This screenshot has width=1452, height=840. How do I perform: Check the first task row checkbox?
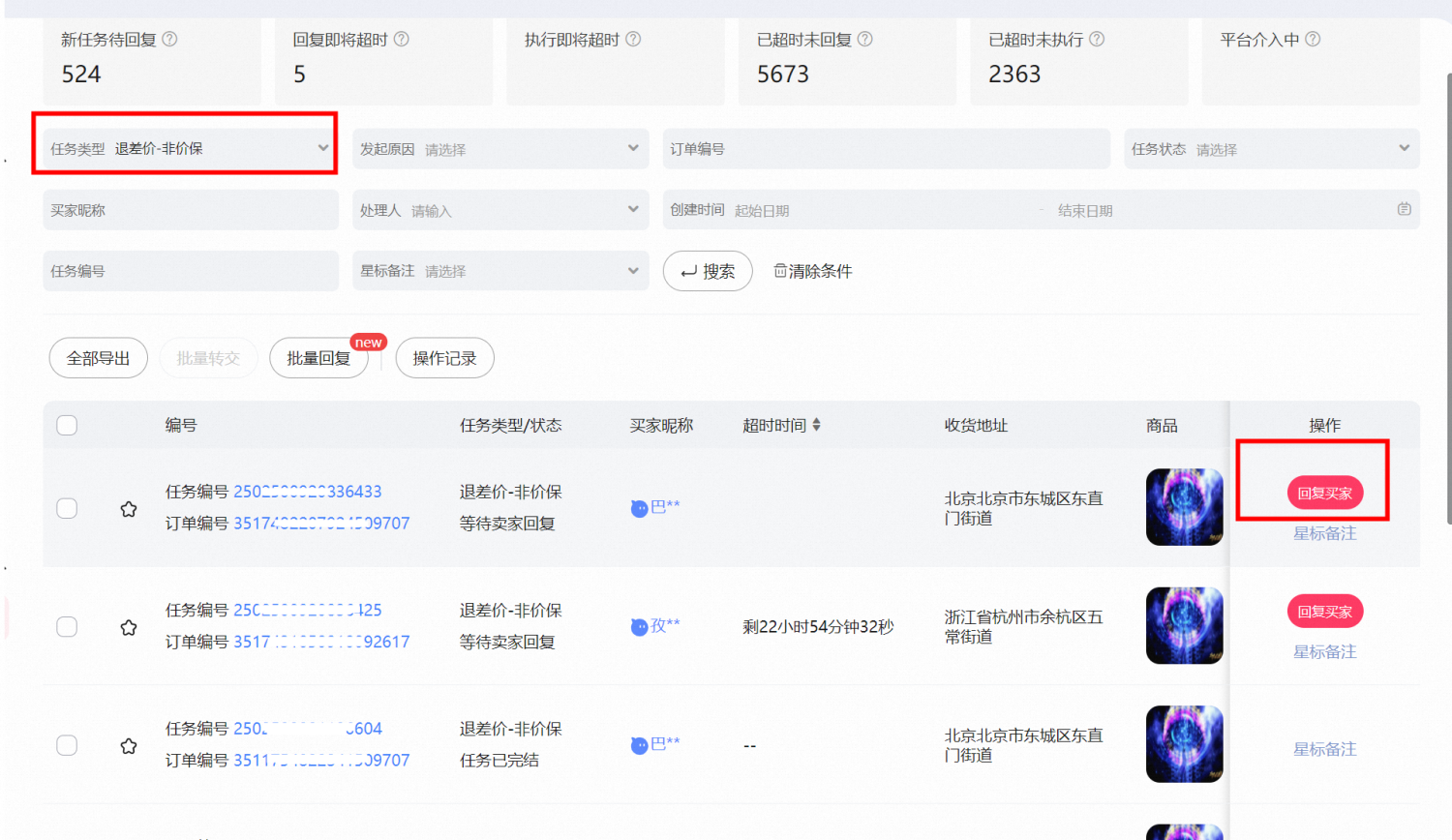coord(67,508)
